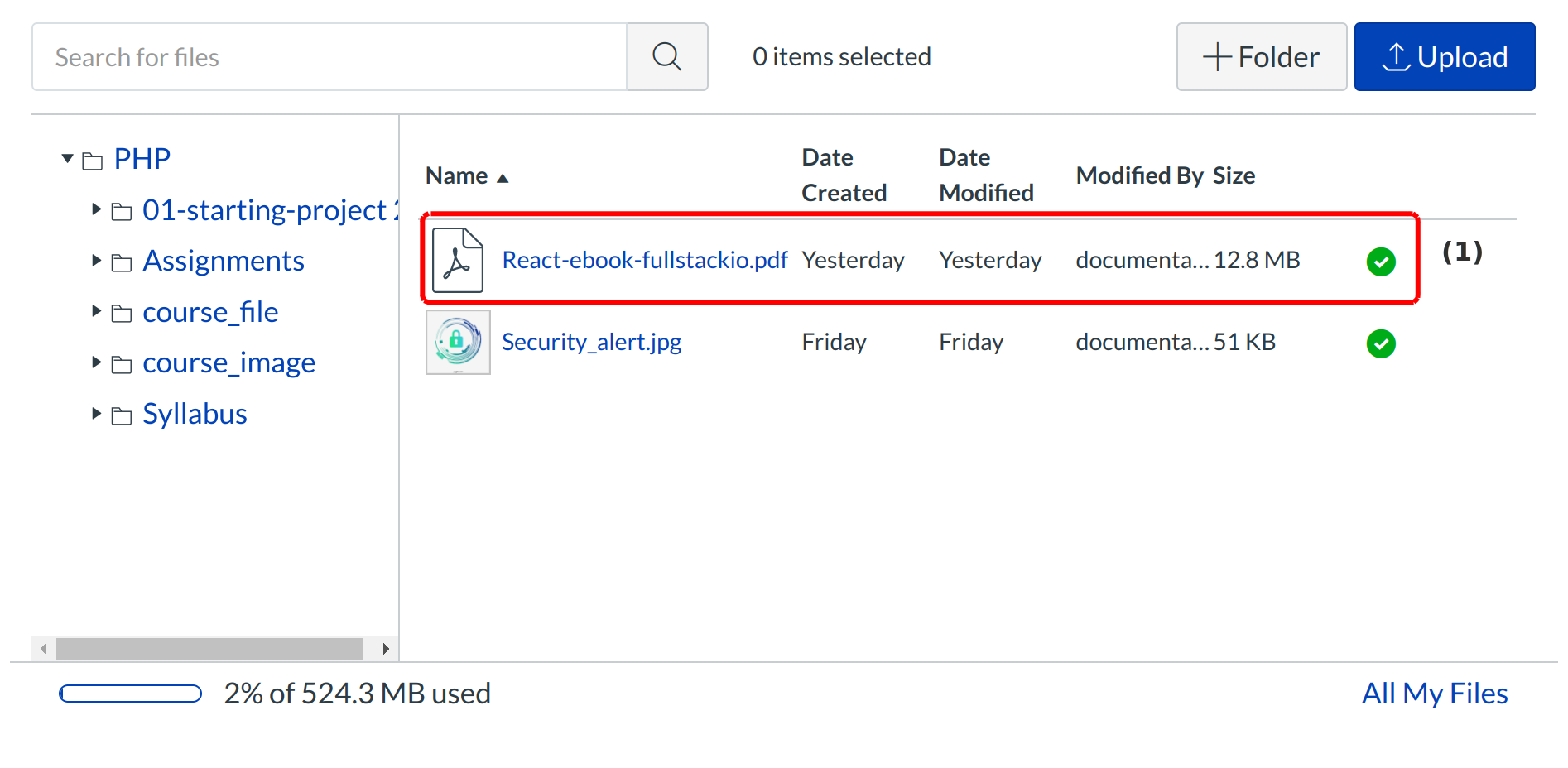The height and width of the screenshot is (768, 1568).
Task: Open the React-ebook-fullstackio.pdf file link
Action: pos(644,261)
